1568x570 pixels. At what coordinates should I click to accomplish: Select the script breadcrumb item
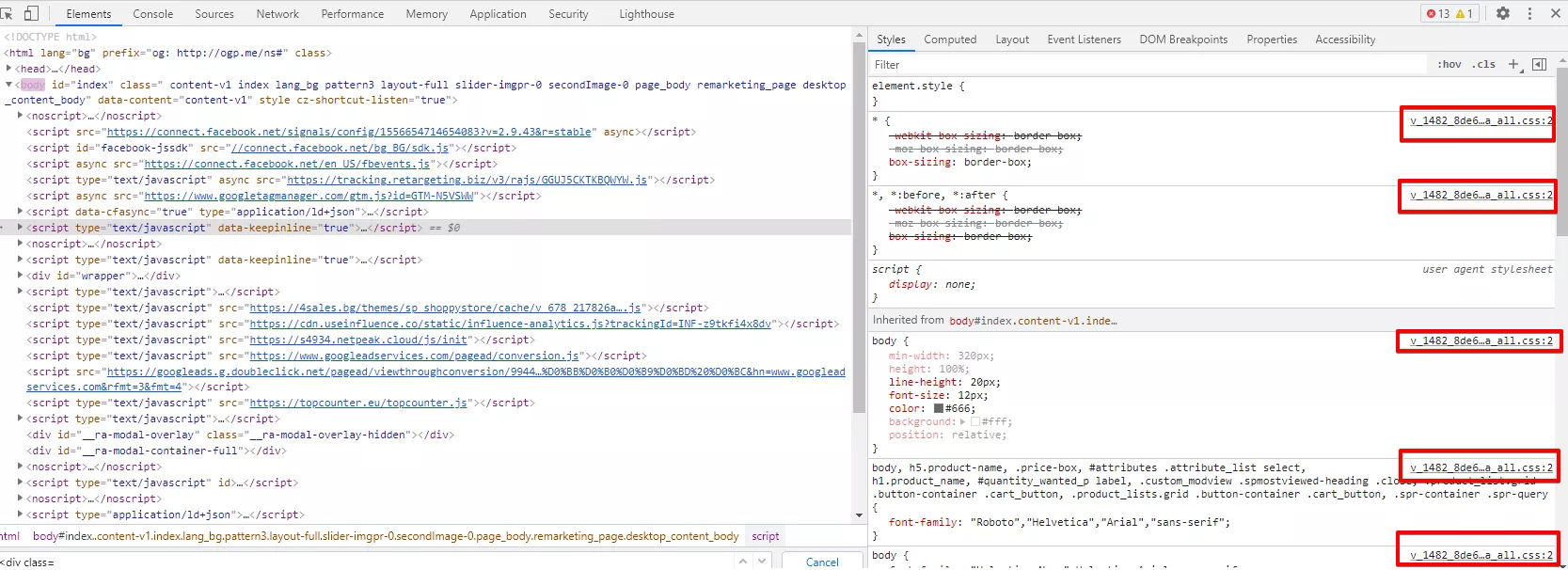[765, 536]
